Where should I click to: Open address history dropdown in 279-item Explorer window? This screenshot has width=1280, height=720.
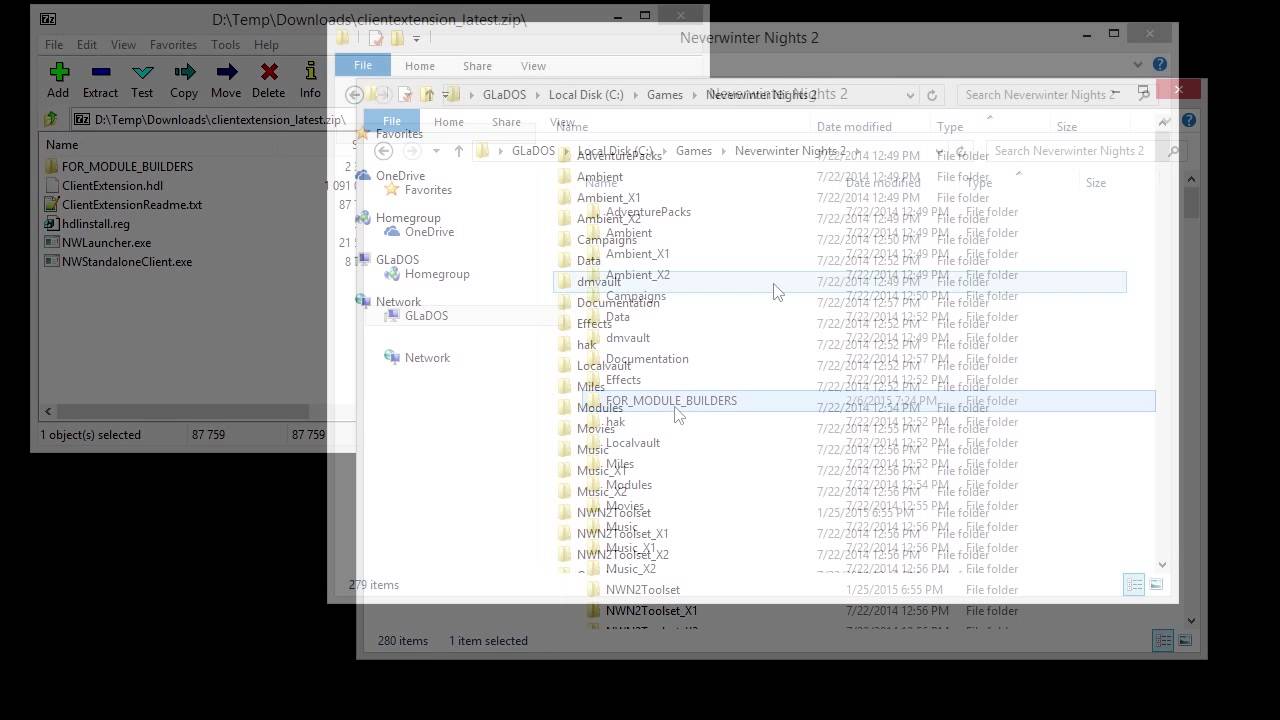(x=910, y=95)
